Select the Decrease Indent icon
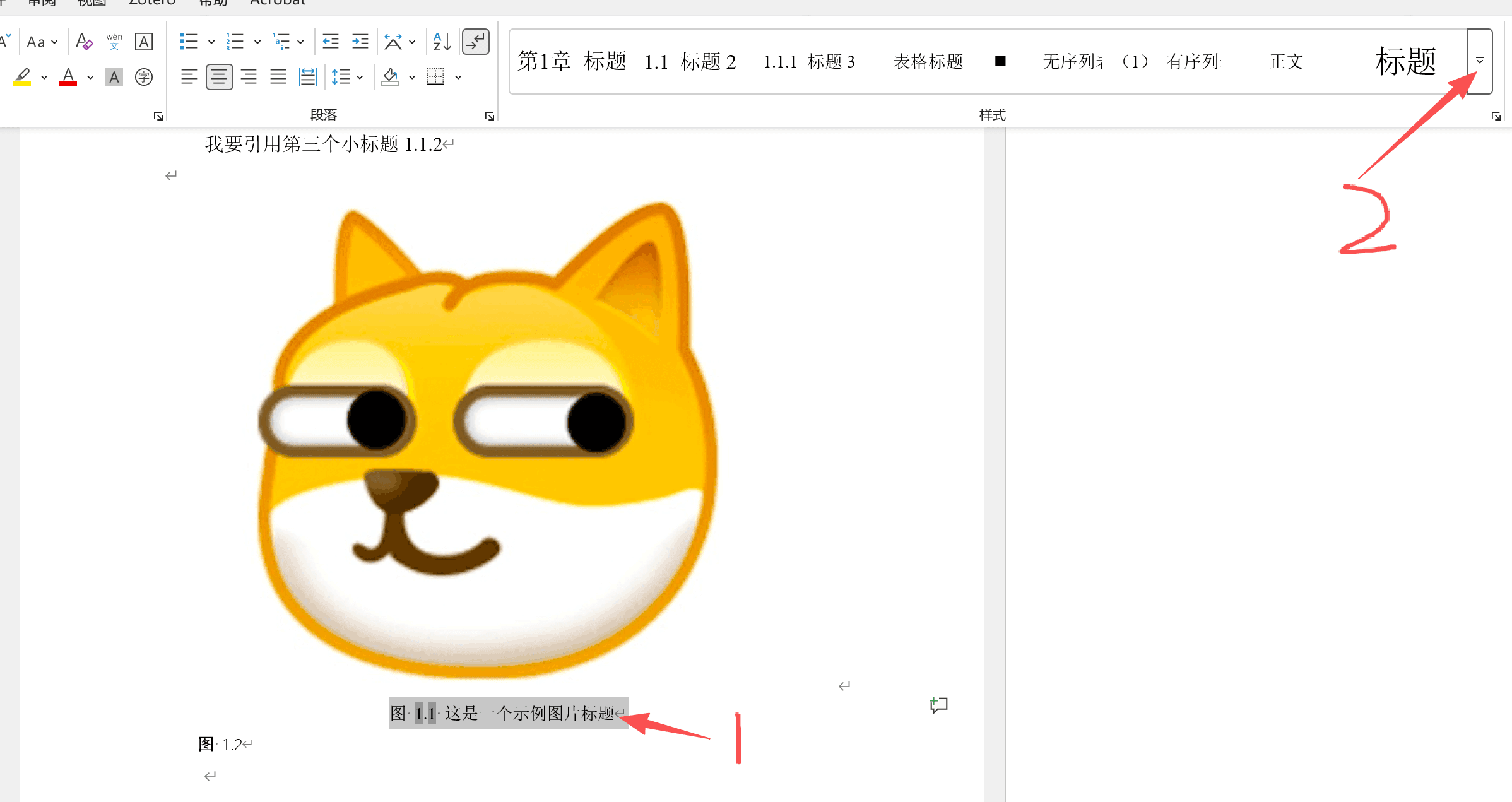This screenshot has height=802, width=1512. [x=330, y=41]
